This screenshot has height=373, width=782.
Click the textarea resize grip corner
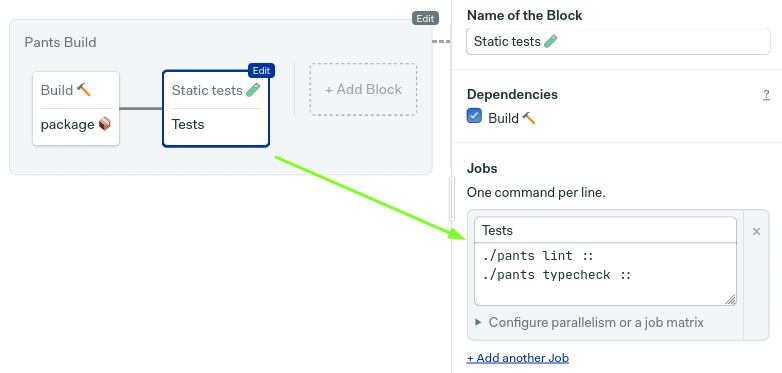(x=730, y=299)
